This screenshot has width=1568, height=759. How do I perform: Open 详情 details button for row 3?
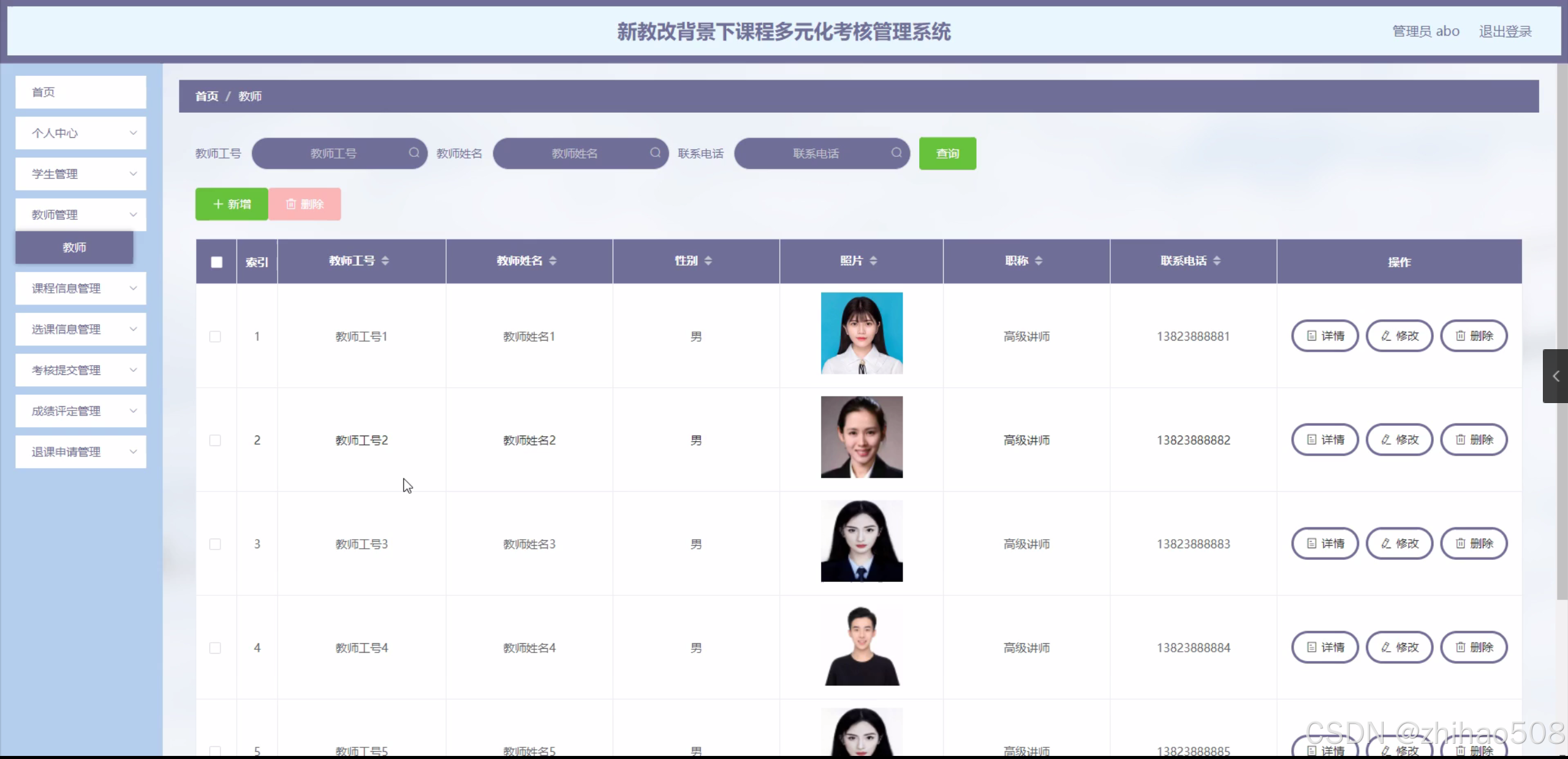pyautogui.click(x=1325, y=543)
